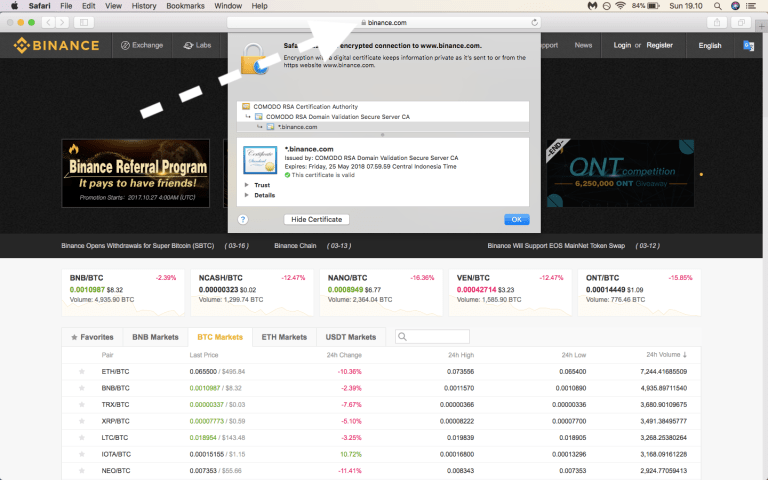
Task: Click OK in the certificate dialog
Action: (517, 219)
